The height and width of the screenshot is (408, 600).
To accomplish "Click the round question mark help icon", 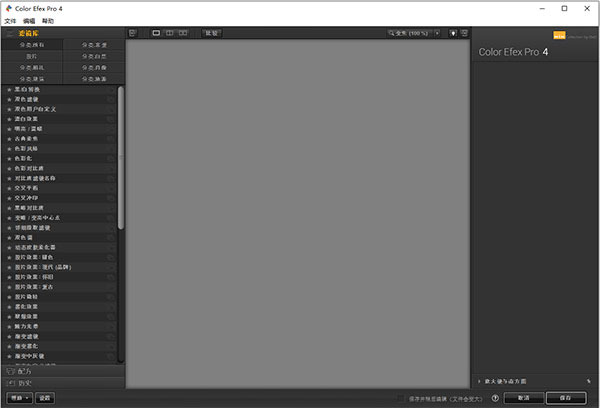I will (495, 398).
